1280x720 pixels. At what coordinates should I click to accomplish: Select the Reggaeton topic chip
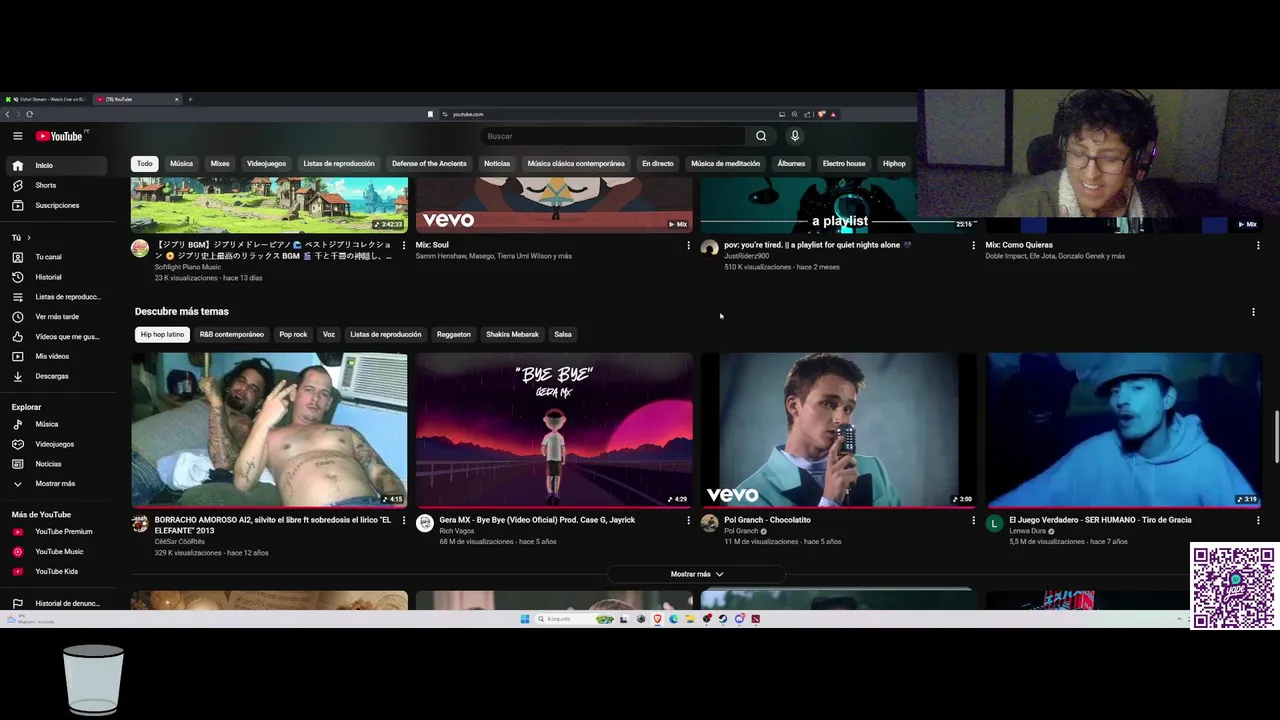point(453,334)
